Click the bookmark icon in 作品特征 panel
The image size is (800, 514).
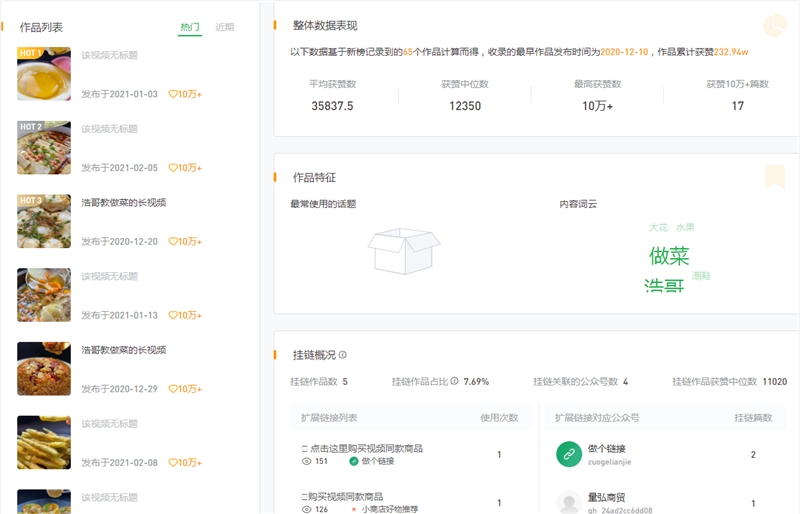(x=774, y=177)
